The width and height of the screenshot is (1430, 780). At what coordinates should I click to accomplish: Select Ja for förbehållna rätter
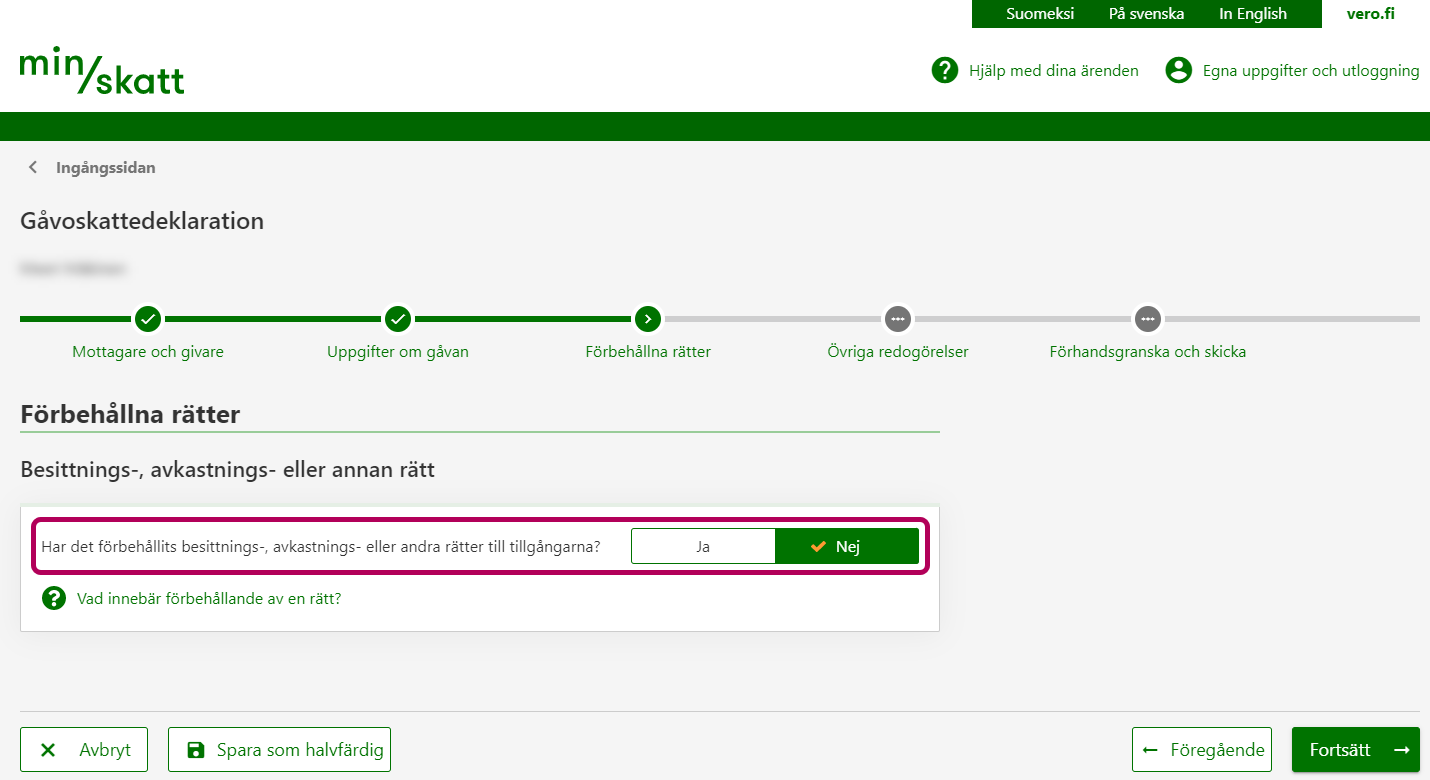703,547
